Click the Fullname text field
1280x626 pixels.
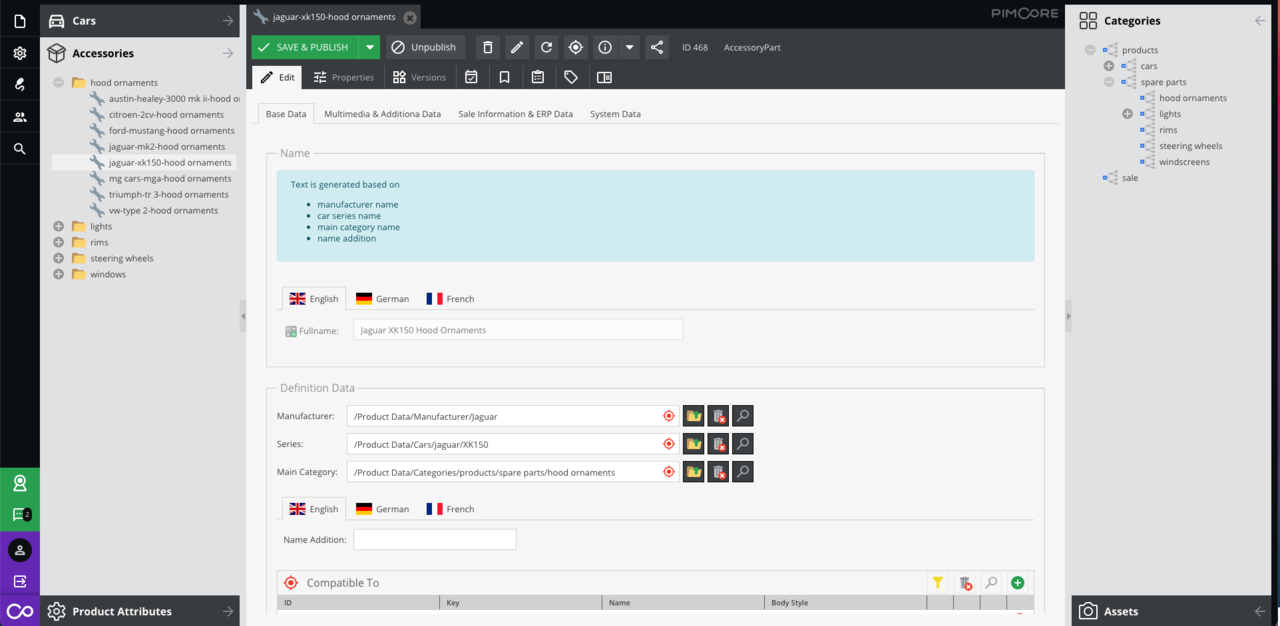point(518,330)
